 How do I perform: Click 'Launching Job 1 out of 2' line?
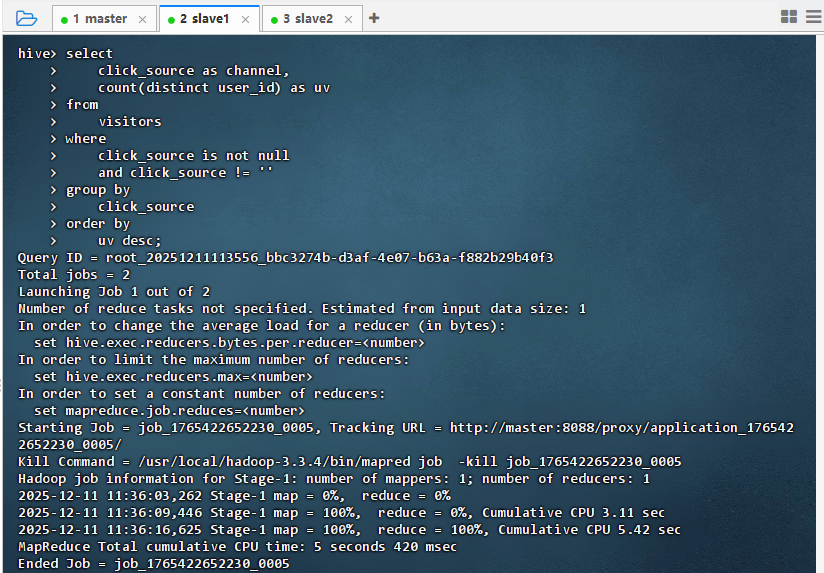114,292
